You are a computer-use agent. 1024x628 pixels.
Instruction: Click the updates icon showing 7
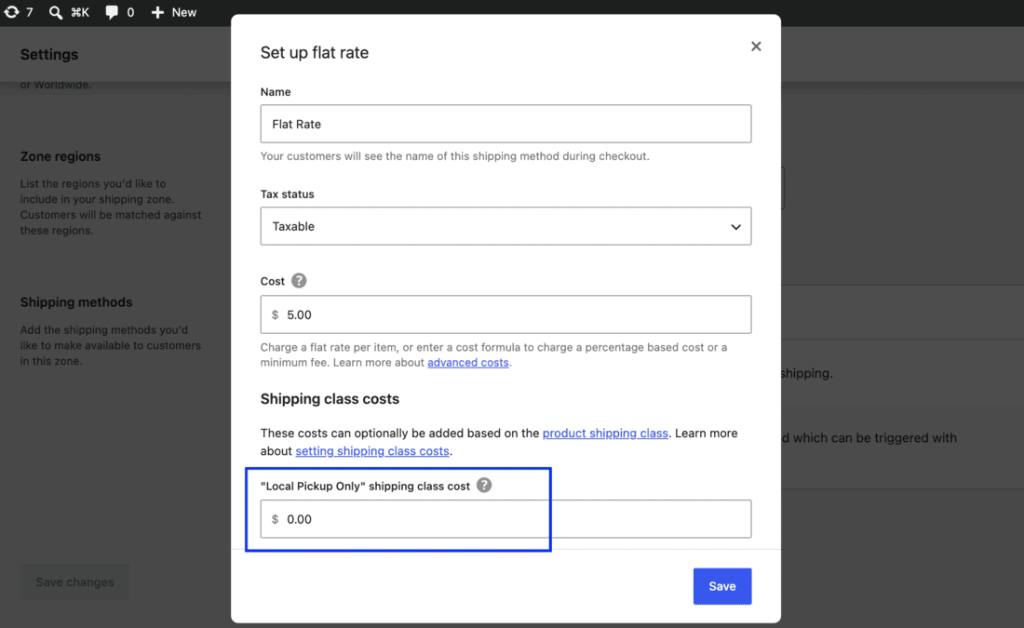pos(18,12)
